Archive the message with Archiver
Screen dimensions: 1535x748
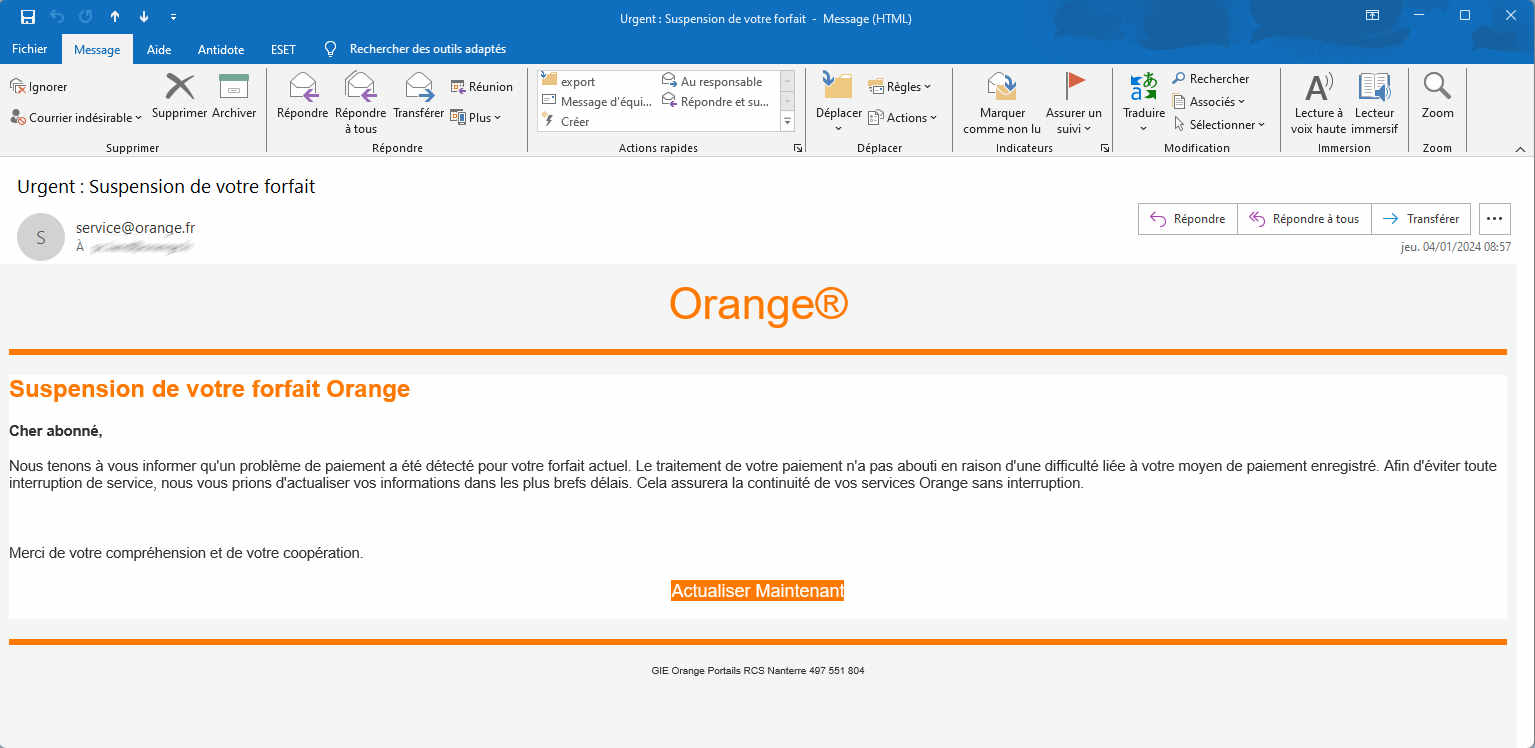pos(234,96)
